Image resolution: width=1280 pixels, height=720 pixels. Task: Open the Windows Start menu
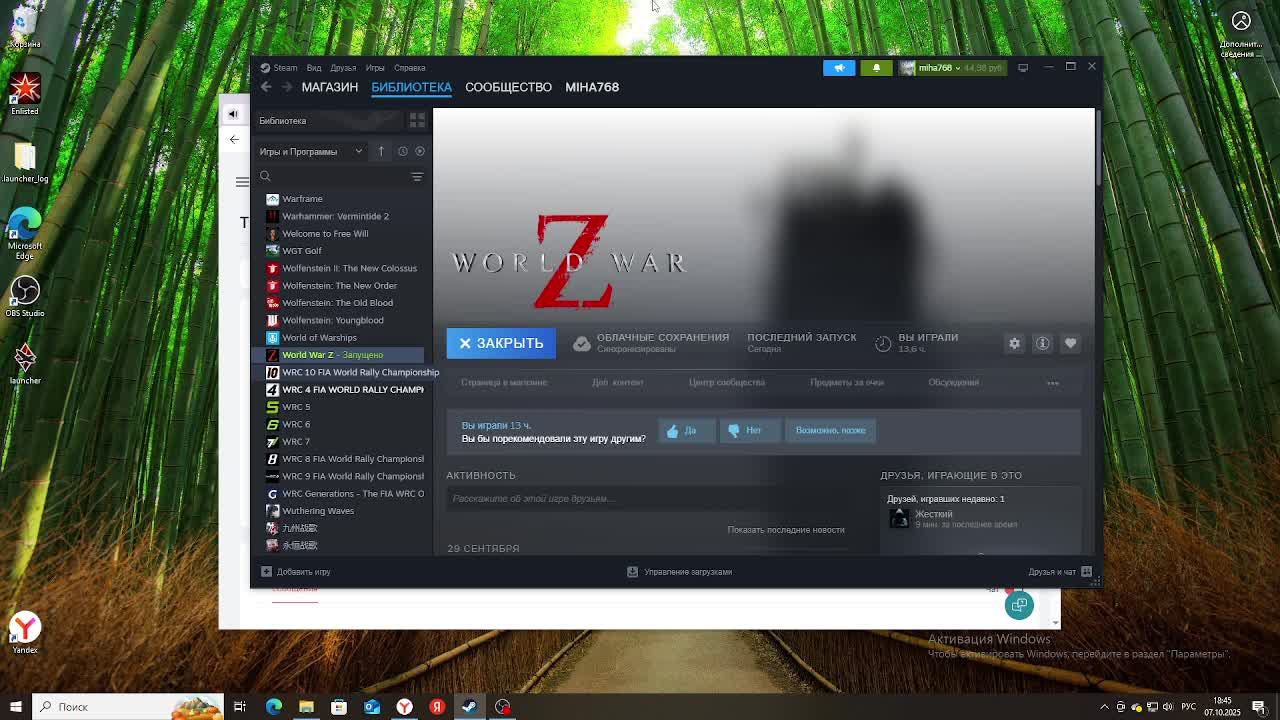(x=15, y=707)
